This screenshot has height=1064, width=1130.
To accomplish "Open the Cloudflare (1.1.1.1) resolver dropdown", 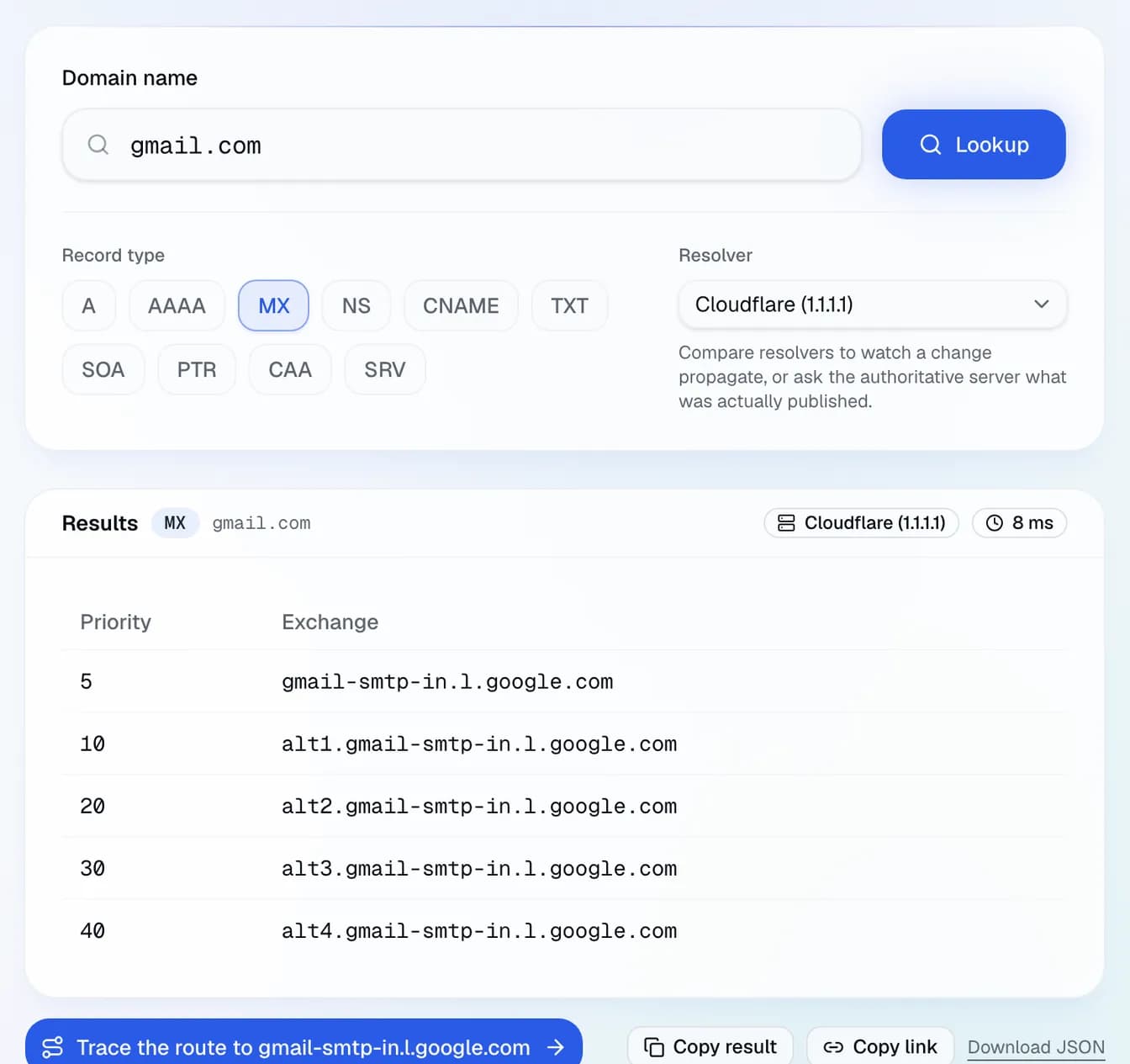I will [873, 304].
